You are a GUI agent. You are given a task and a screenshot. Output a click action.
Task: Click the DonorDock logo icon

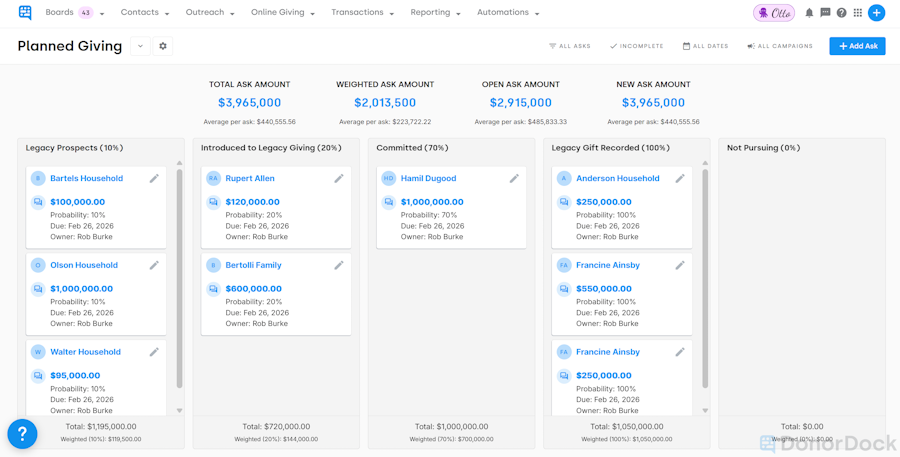pos(25,13)
